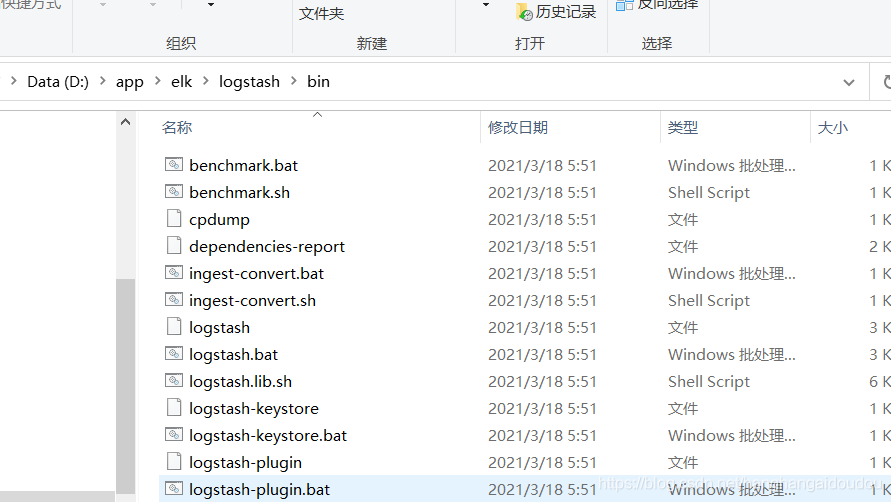This screenshot has width=891, height=502.
Task: Expand the chevron after app breadcrumb
Action: pyautogui.click(x=157, y=81)
